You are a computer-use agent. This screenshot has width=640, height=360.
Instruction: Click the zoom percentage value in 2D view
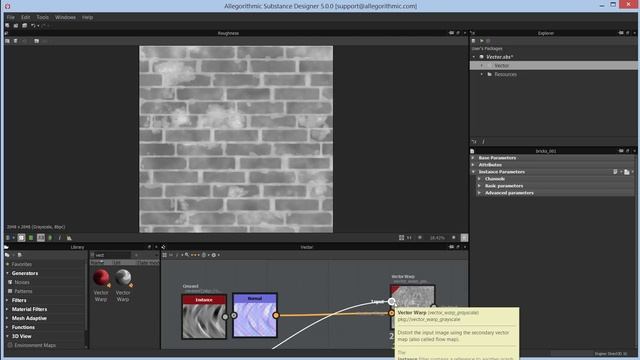click(x=437, y=238)
